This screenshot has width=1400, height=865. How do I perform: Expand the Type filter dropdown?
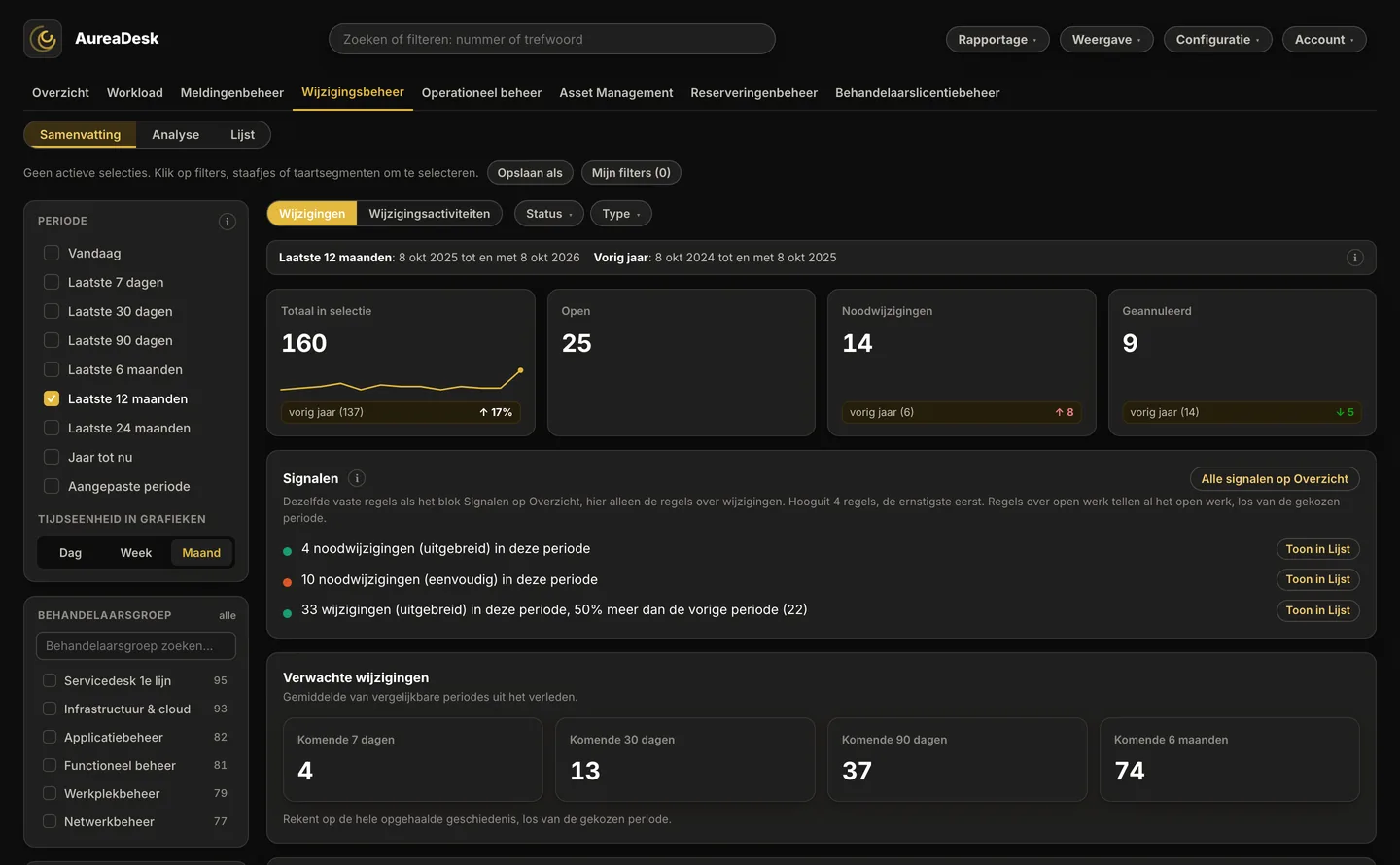pos(621,214)
